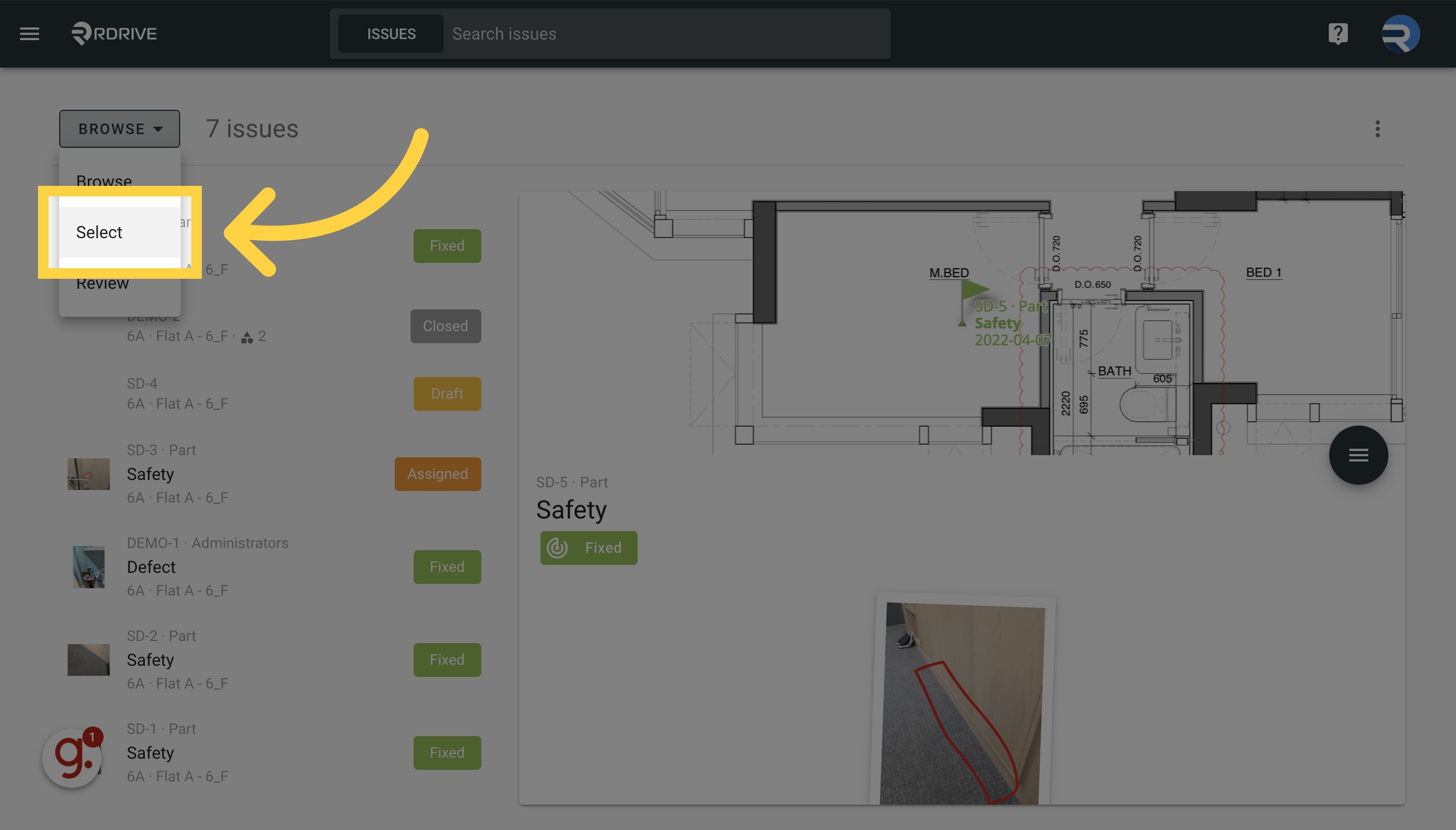The image size is (1456, 830).
Task: Focus the Search issues input field
Action: pos(667,34)
